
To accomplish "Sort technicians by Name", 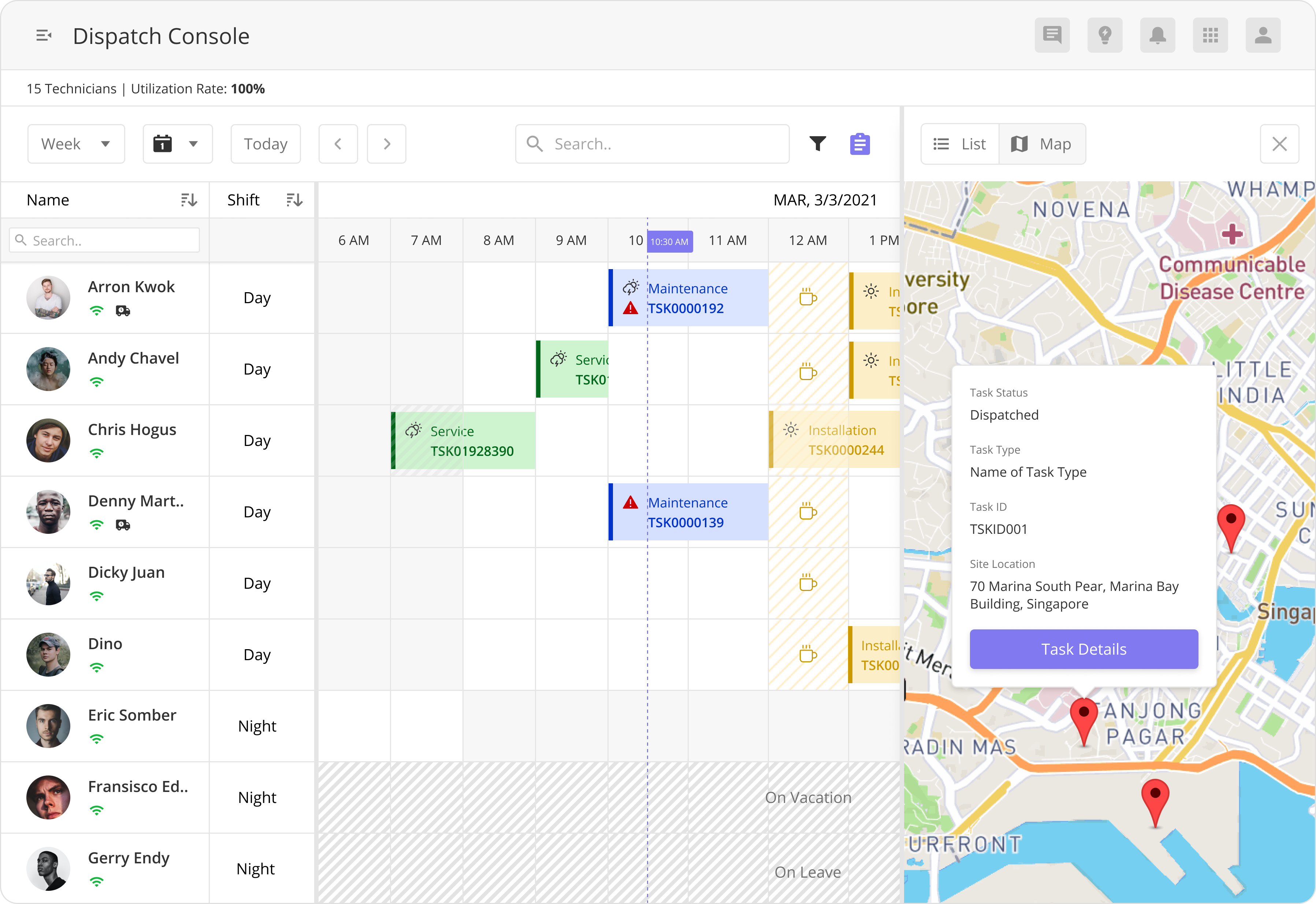I will [x=189, y=200].
